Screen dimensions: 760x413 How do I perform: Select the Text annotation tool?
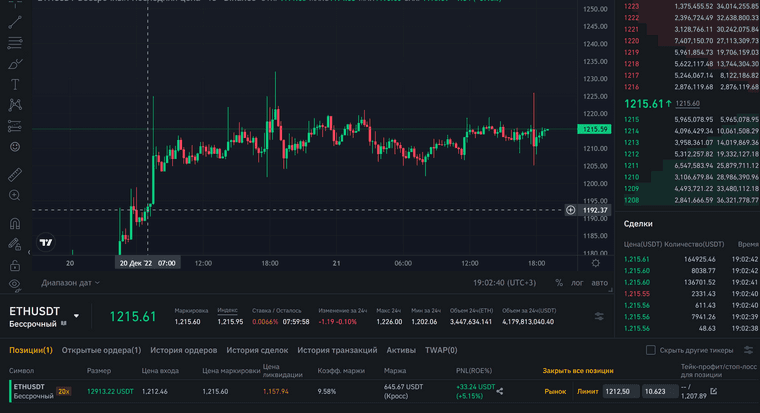click(x=15, y=84)
